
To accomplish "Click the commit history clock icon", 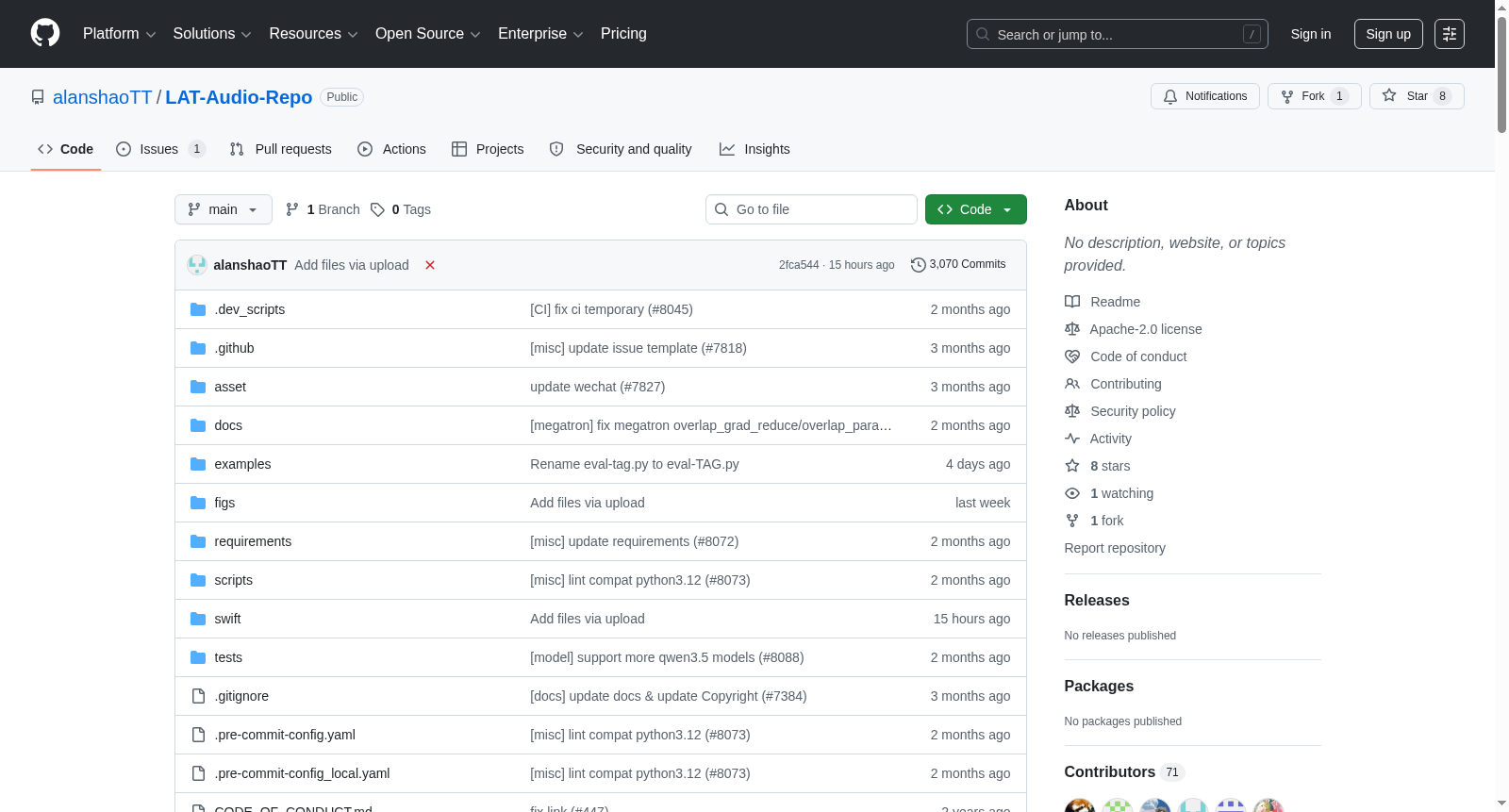I will point(918,265).
